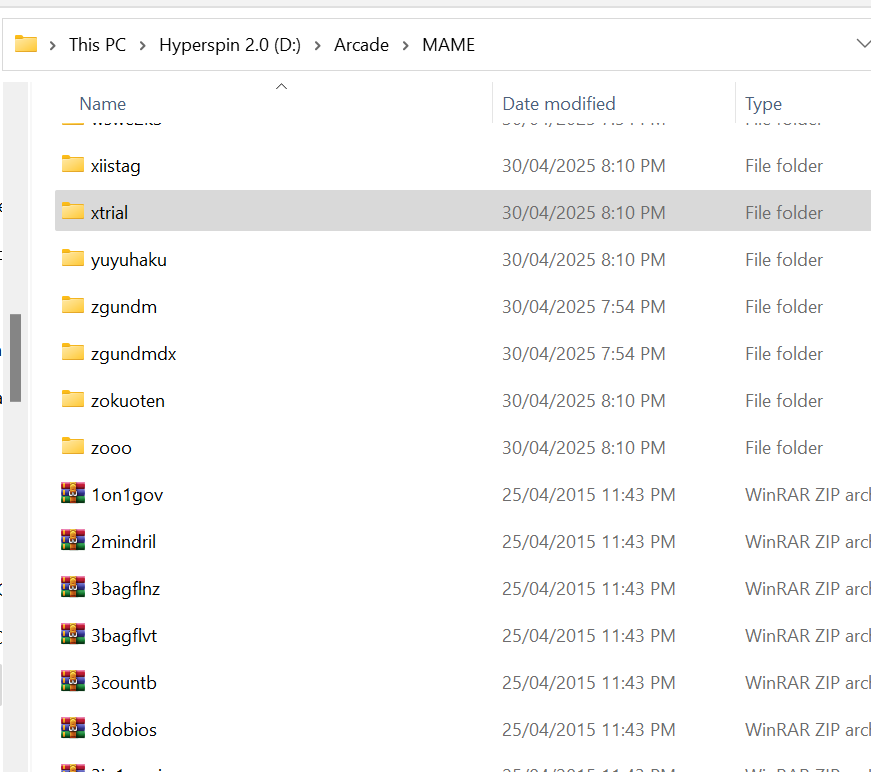Click the File folder type of zooo
Viewport: 871px width, 772px height.
coord(784,448)
